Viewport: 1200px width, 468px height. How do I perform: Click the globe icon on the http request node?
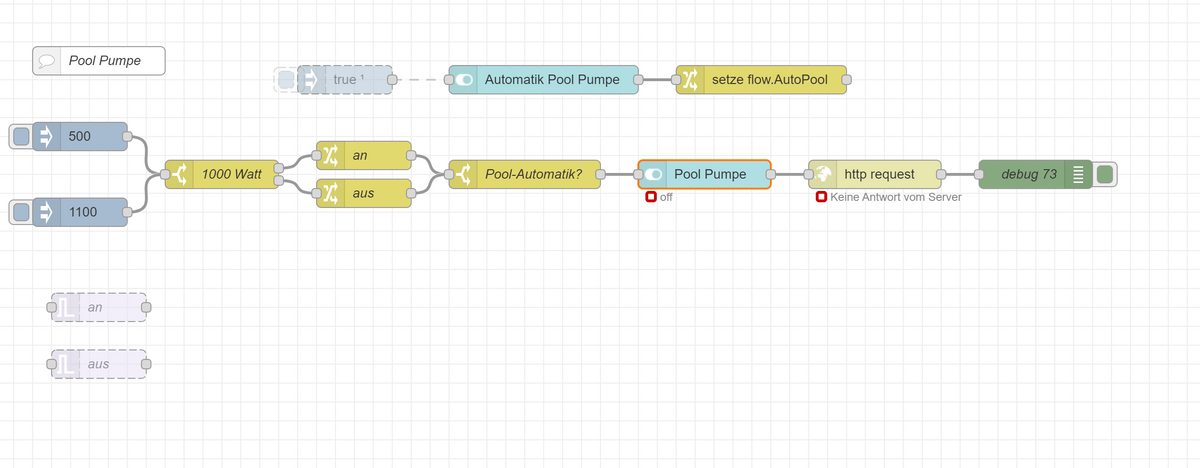point(822,175)
